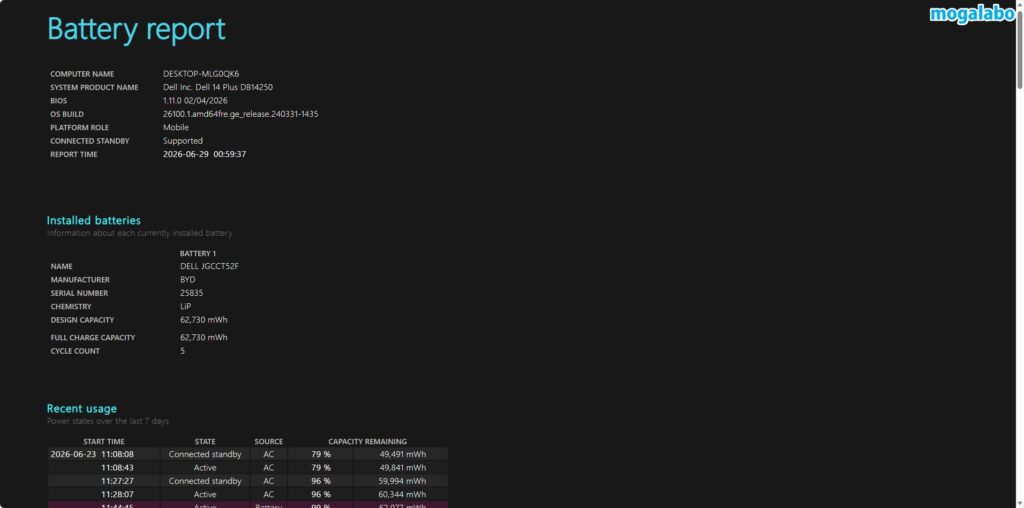Click the Recent usage heading
The image size is (1024, 508).
point(82,409)
